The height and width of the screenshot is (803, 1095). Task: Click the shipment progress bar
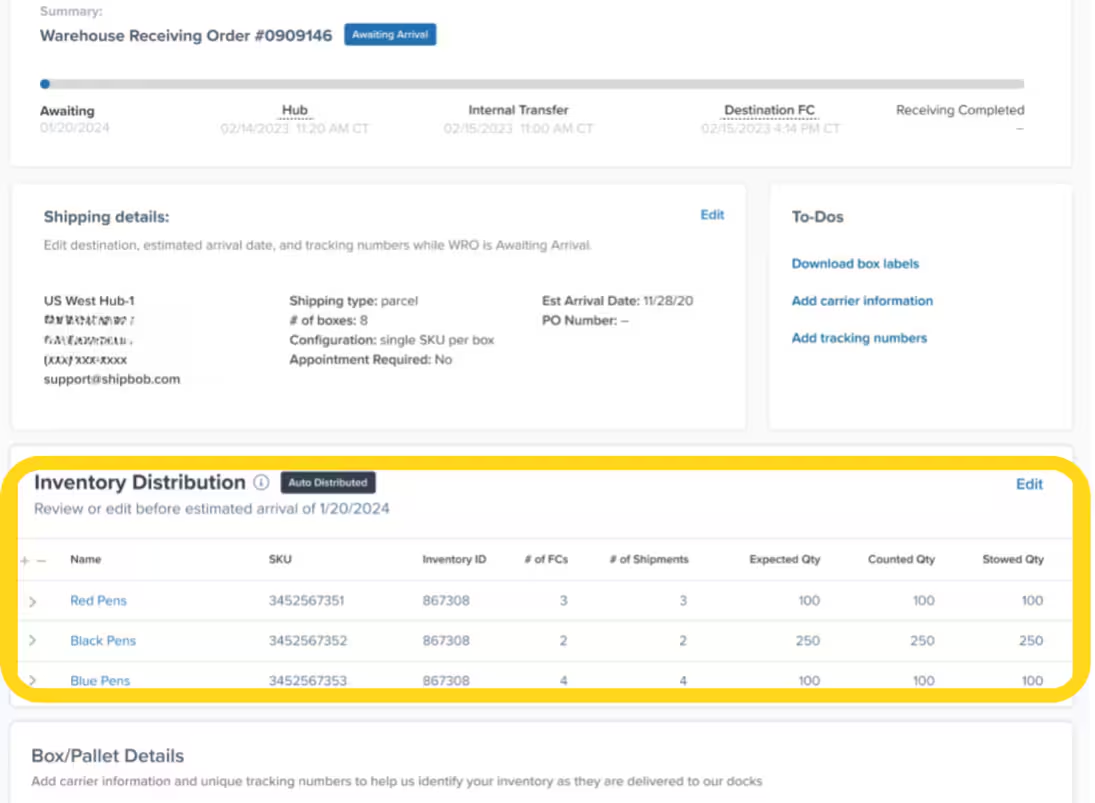tap(534, 84)
